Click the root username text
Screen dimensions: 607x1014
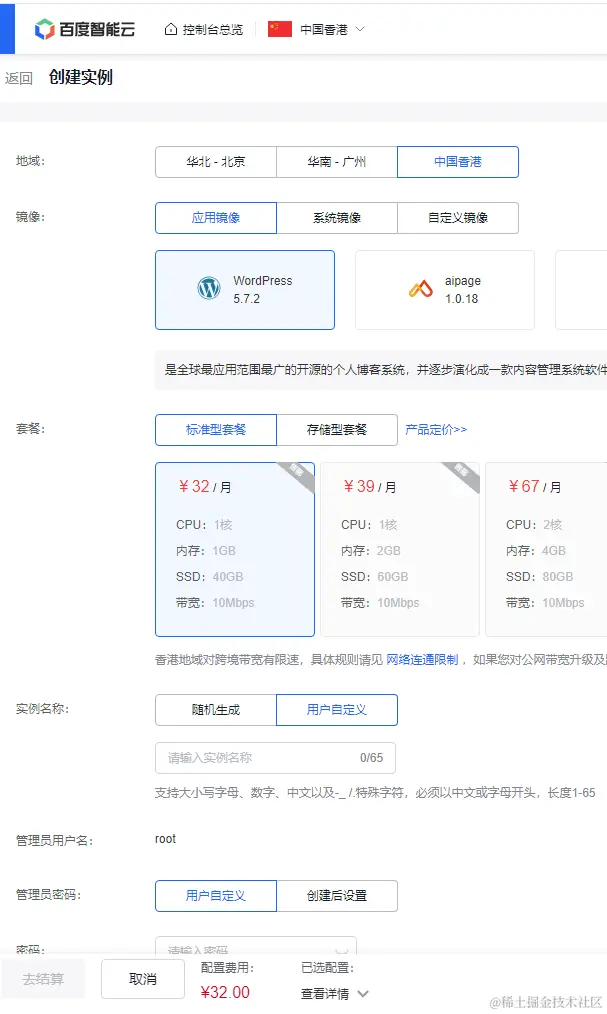(x=165, y=839)
